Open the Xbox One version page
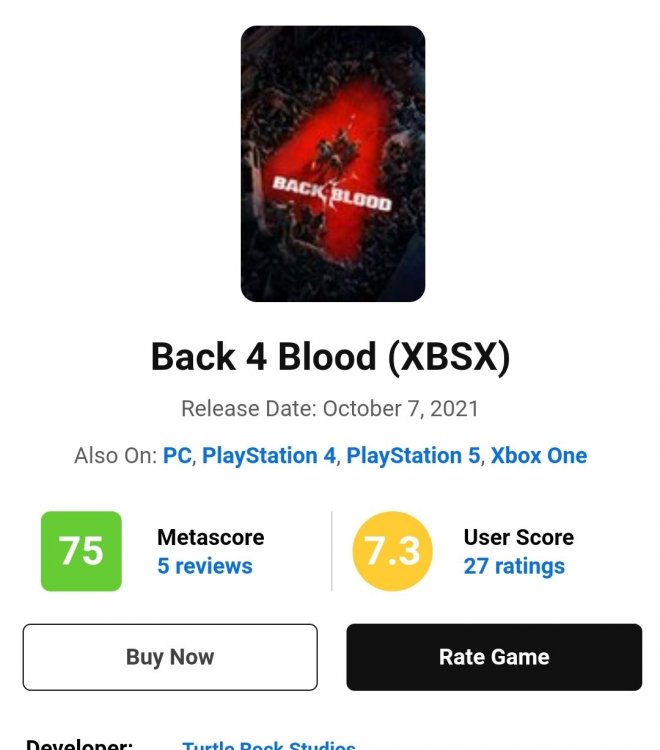This screenshot has width=660, height=750. point(538,456)
